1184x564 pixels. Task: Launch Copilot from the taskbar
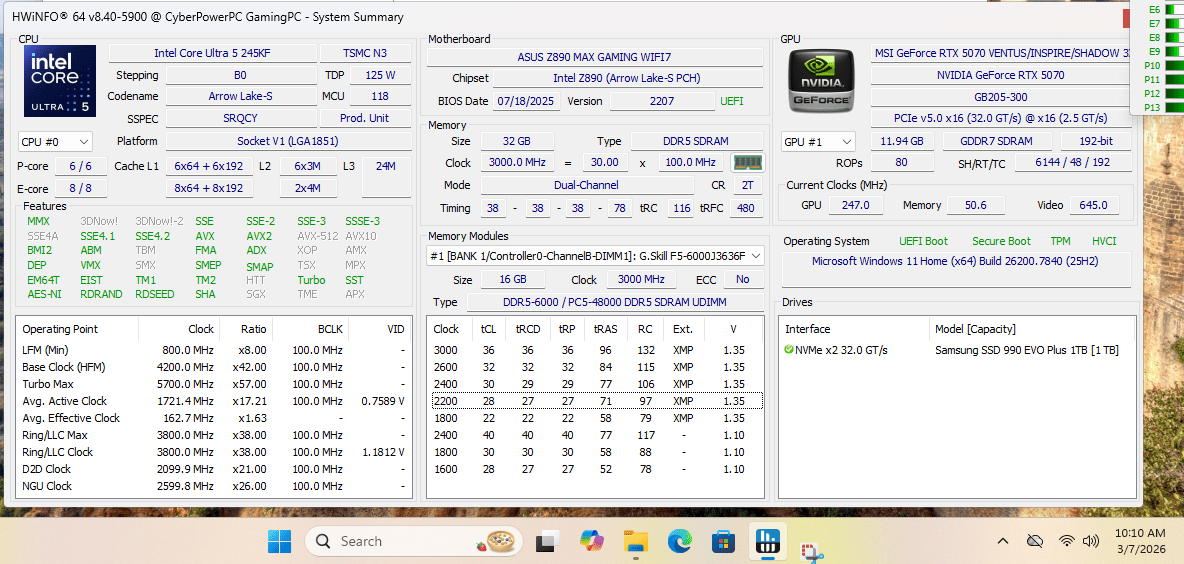click(x=591, y=541)
